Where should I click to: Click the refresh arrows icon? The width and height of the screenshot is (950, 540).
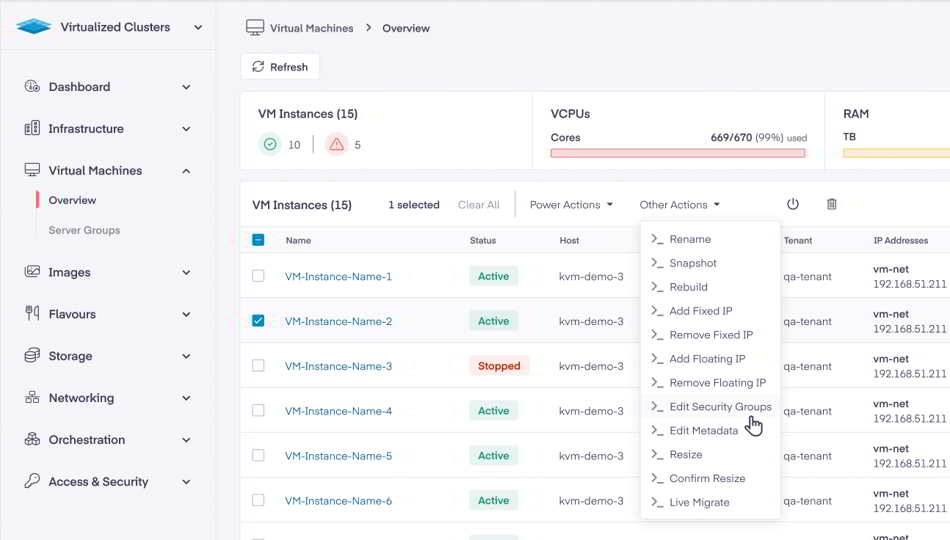[x=258, y=67]
